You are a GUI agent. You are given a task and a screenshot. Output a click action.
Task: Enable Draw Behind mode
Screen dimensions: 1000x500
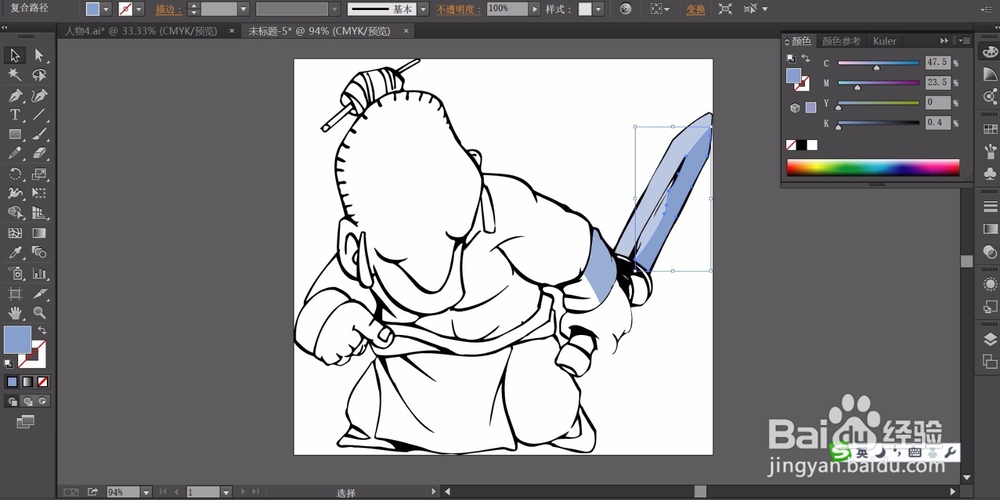click(x=27, y=401)
